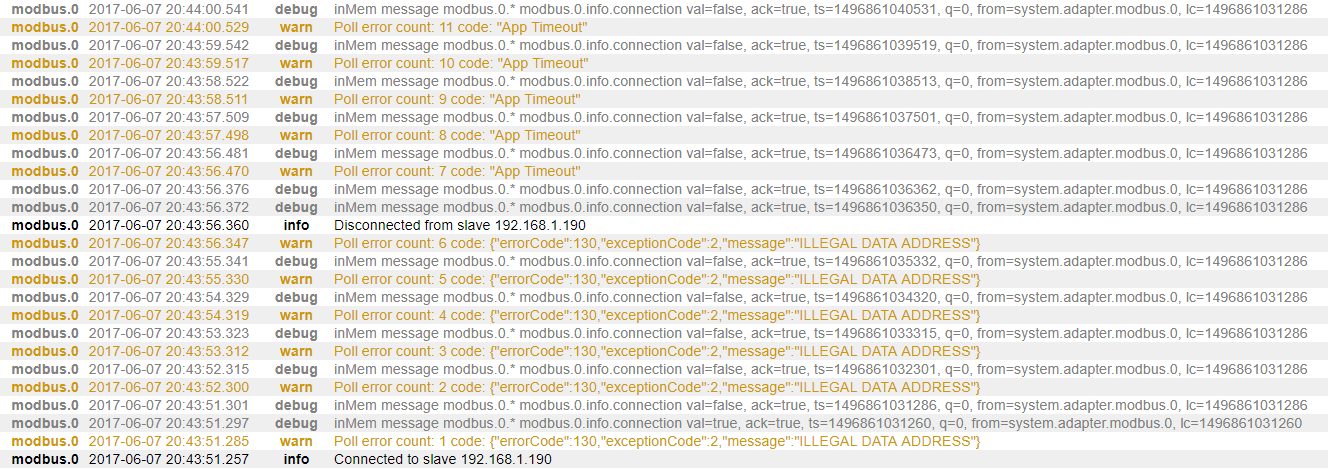Select bold modbus.0 in the Disconnected row

coord(45,225)
